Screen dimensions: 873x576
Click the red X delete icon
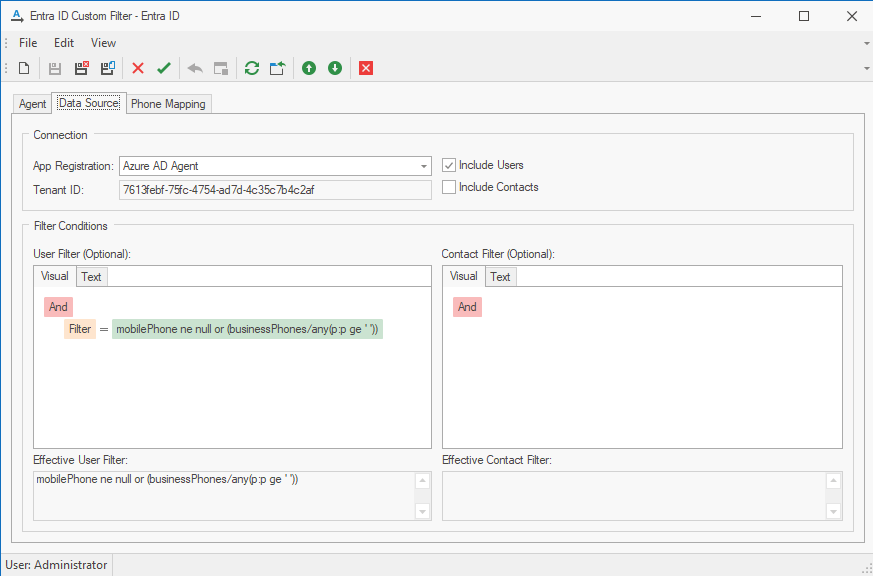[138, 68]
